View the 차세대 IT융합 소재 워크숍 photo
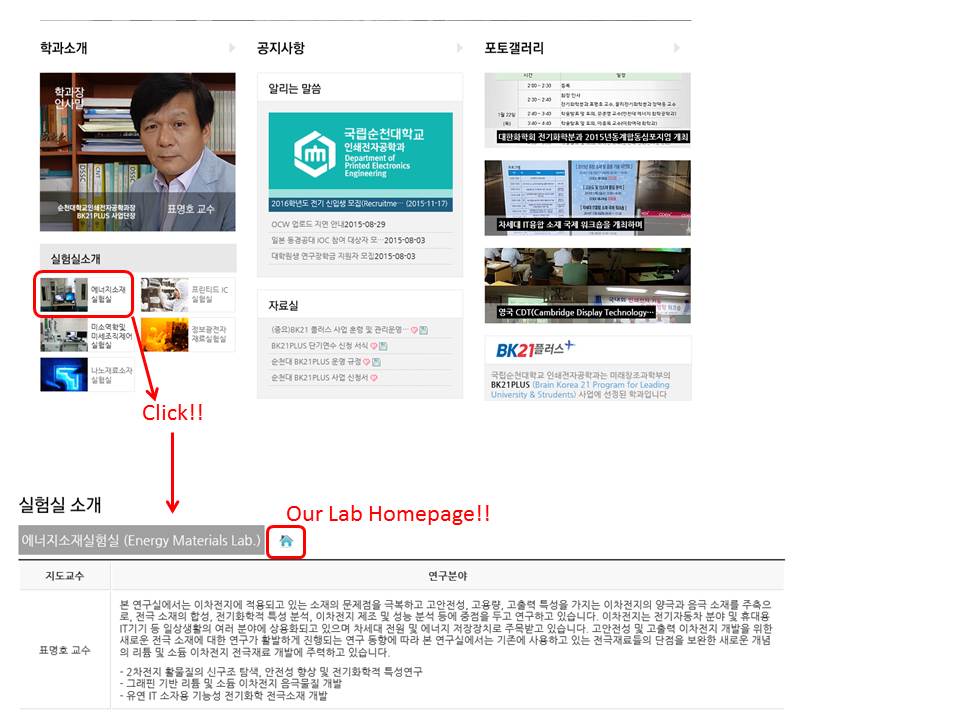 click(587, 197)
